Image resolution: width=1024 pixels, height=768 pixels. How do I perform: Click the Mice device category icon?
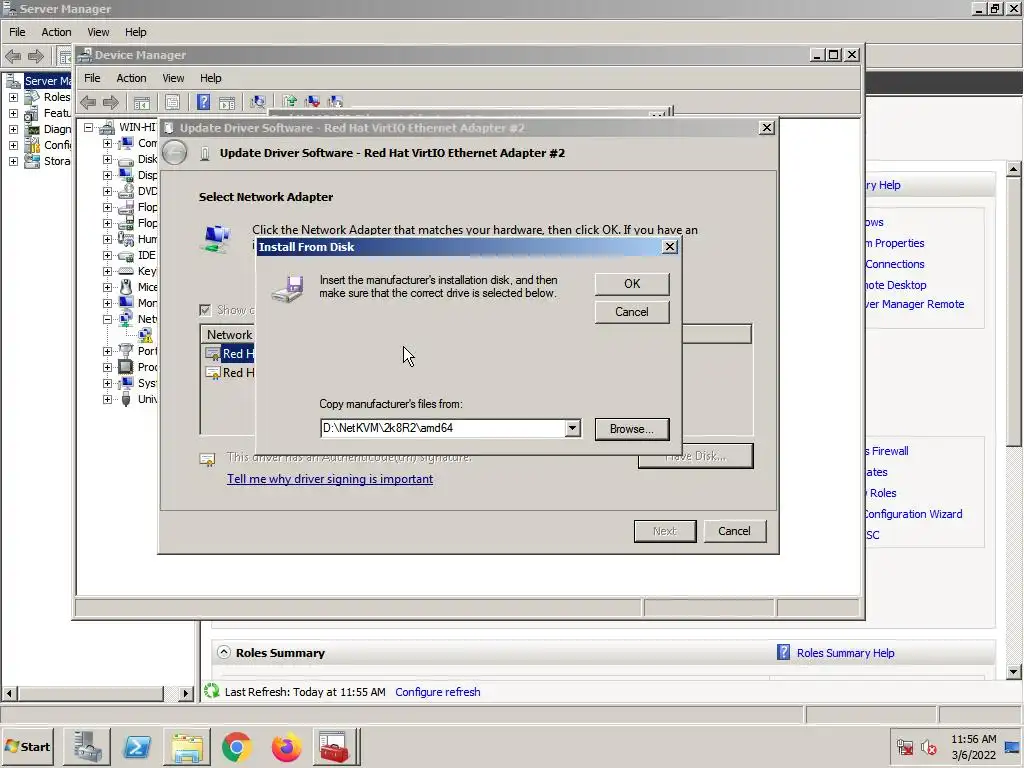(126, 287)
